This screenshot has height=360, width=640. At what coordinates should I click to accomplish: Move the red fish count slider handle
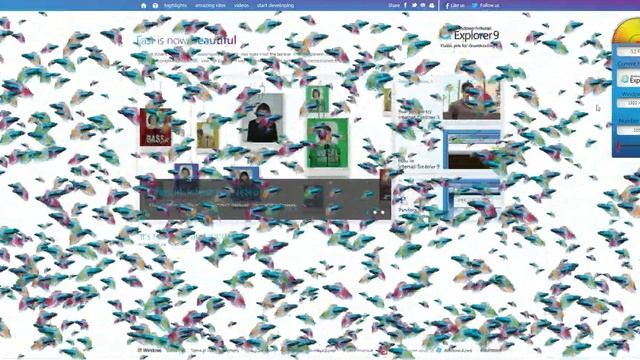pyautogui.click(x=619, y=146)
